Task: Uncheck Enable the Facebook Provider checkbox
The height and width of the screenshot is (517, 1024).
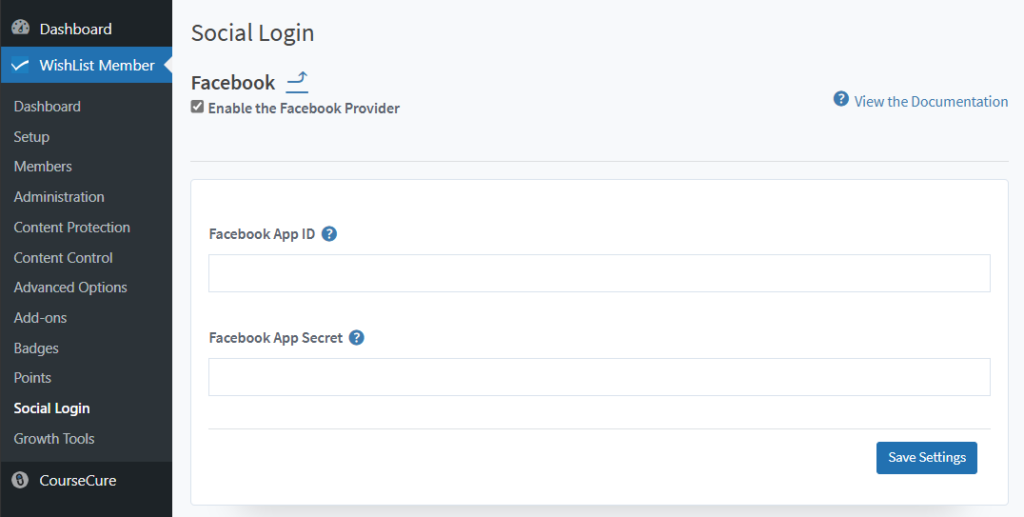Action: tap(197, 106)
